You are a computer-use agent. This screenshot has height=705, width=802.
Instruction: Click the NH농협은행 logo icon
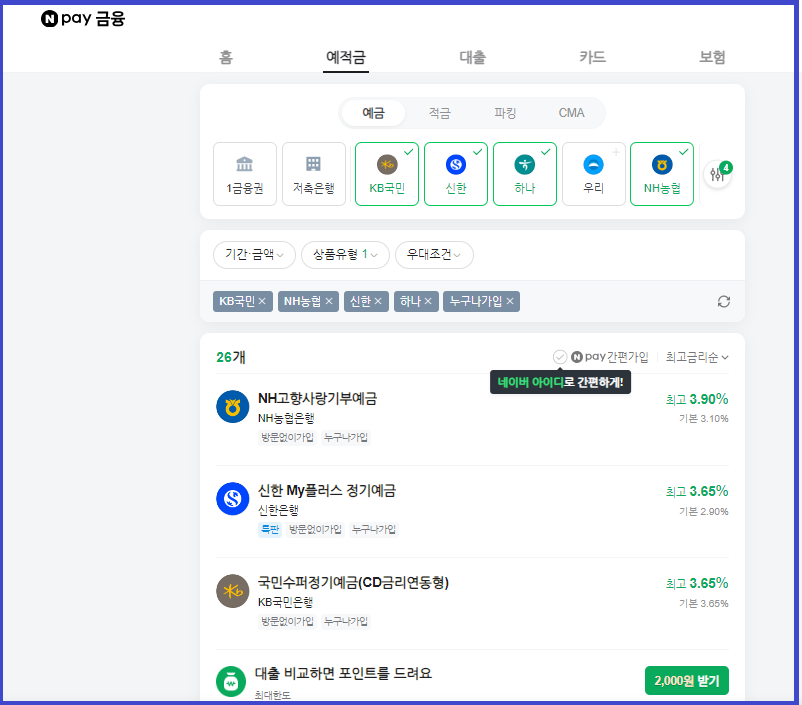[233, 407]
